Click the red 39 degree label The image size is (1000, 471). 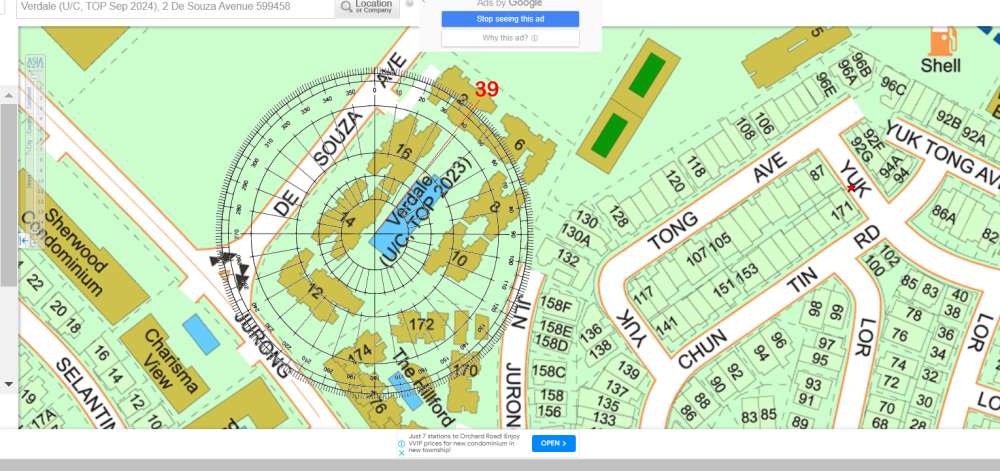[486, 89]
